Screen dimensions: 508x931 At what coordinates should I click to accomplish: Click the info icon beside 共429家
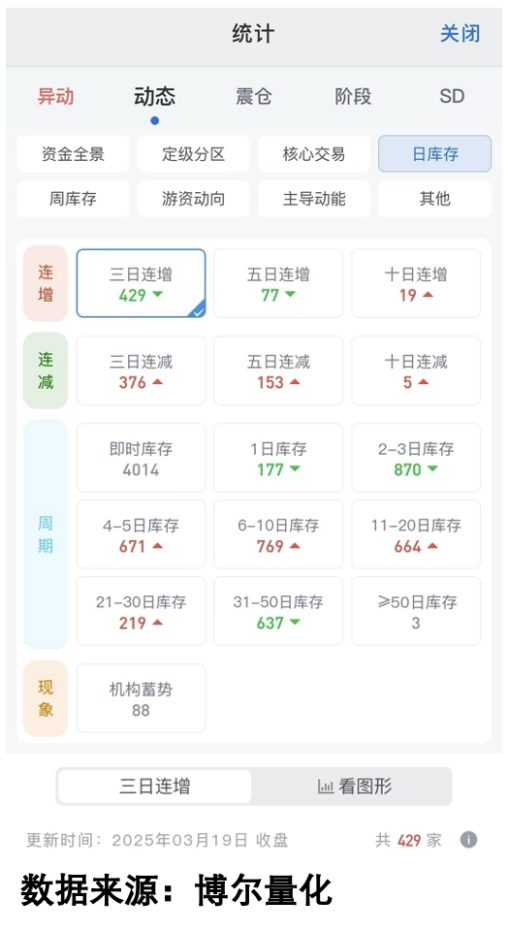468,840
